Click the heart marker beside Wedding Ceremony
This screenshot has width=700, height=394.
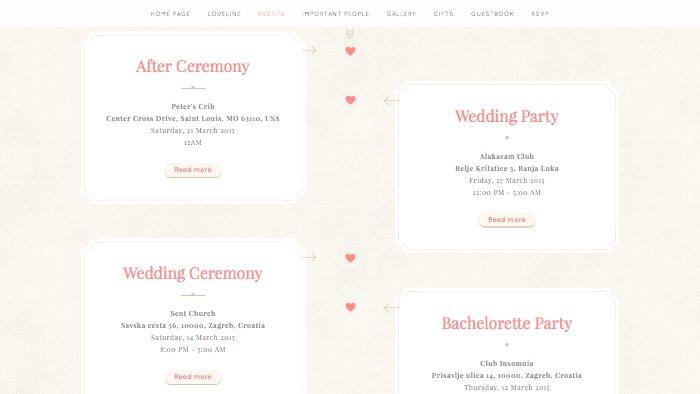coord(350,258)
